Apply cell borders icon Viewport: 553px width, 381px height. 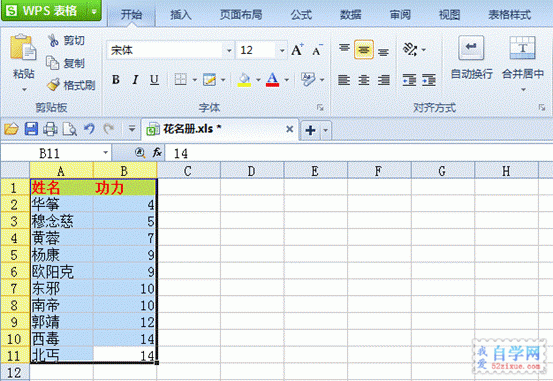181,80
